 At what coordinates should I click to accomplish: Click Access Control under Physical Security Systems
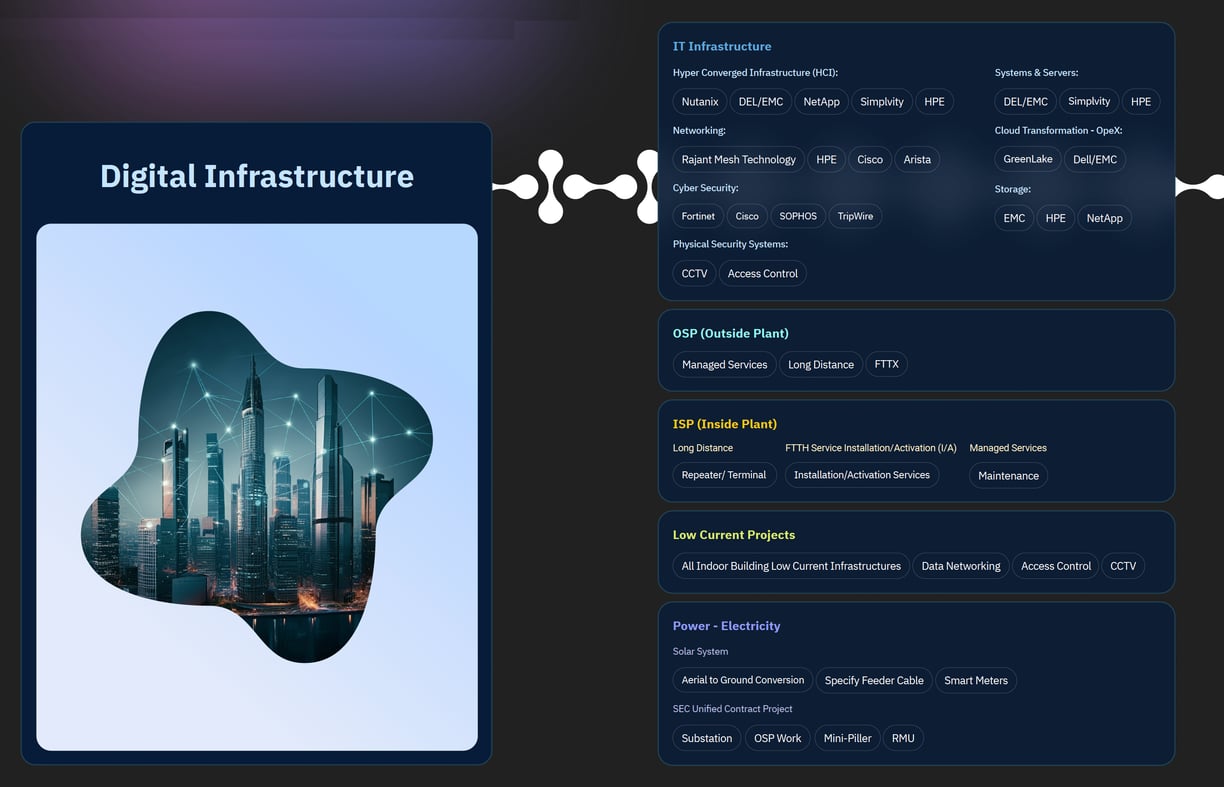763,274
